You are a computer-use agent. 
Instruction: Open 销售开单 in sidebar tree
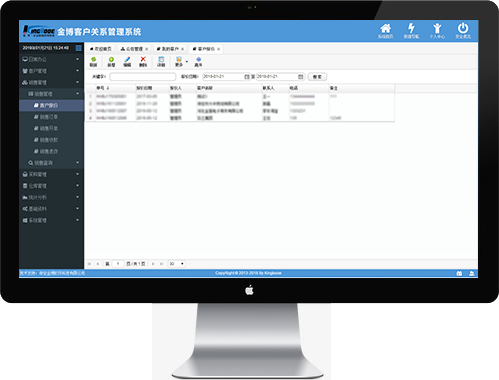pos(51,128)
